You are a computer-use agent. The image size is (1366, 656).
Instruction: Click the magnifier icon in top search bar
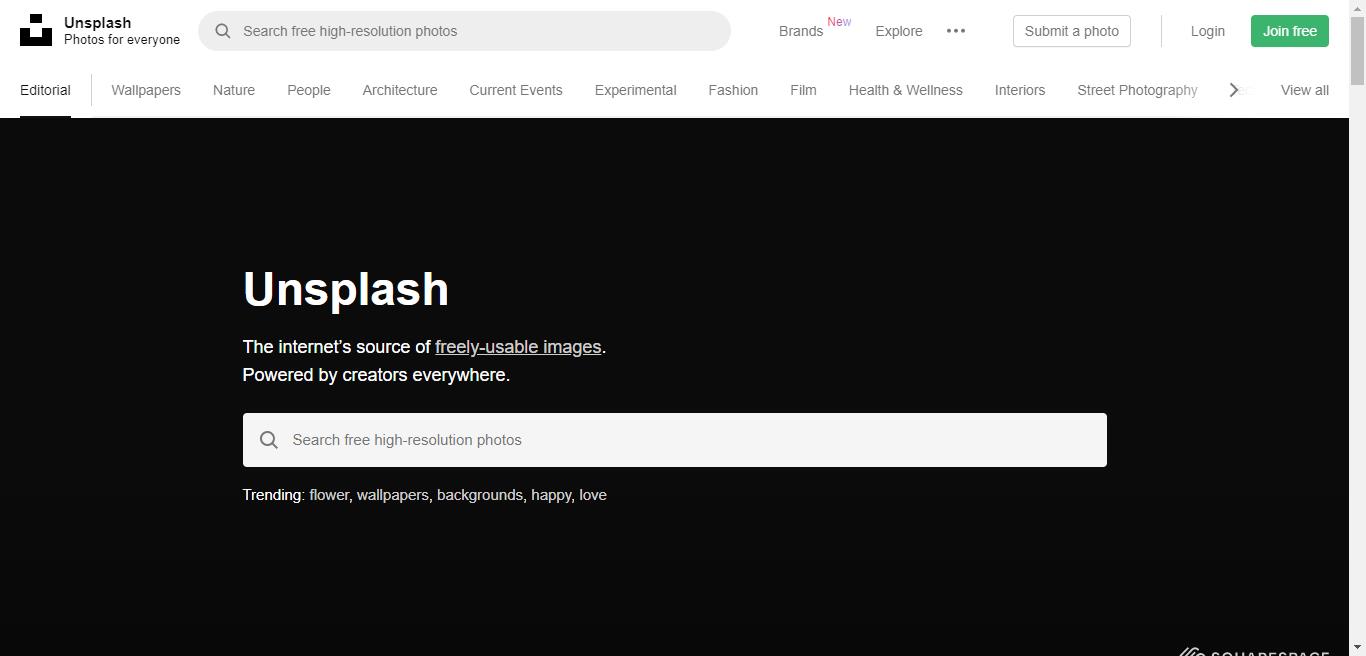(x=223, y=31)
